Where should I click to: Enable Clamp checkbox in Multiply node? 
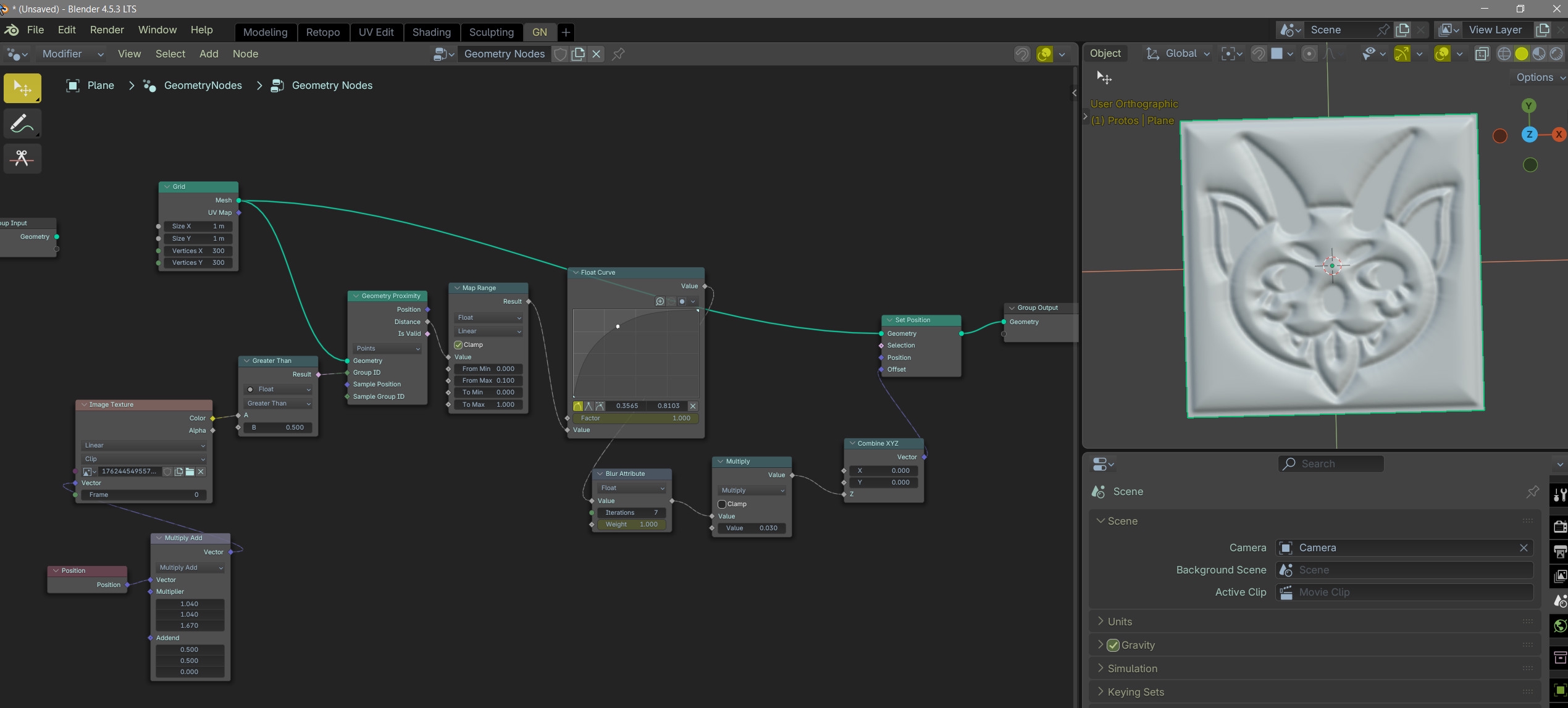coord(722,504)
